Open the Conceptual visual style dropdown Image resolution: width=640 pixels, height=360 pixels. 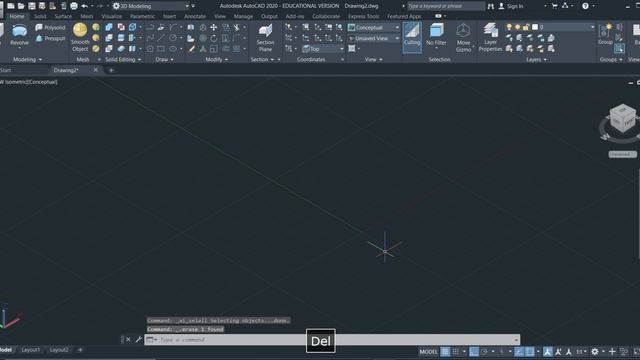(373, 27)
